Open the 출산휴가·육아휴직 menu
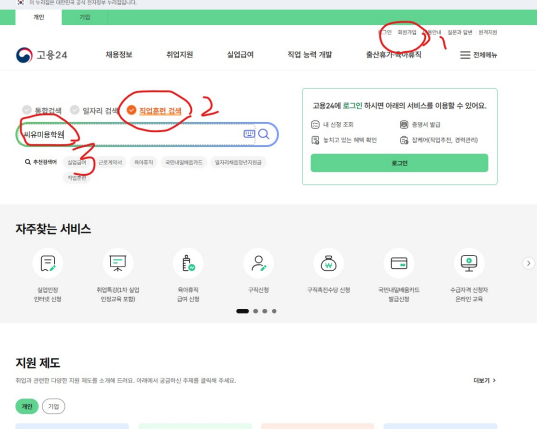Viewport: 537px width, 429px height. 394,55
